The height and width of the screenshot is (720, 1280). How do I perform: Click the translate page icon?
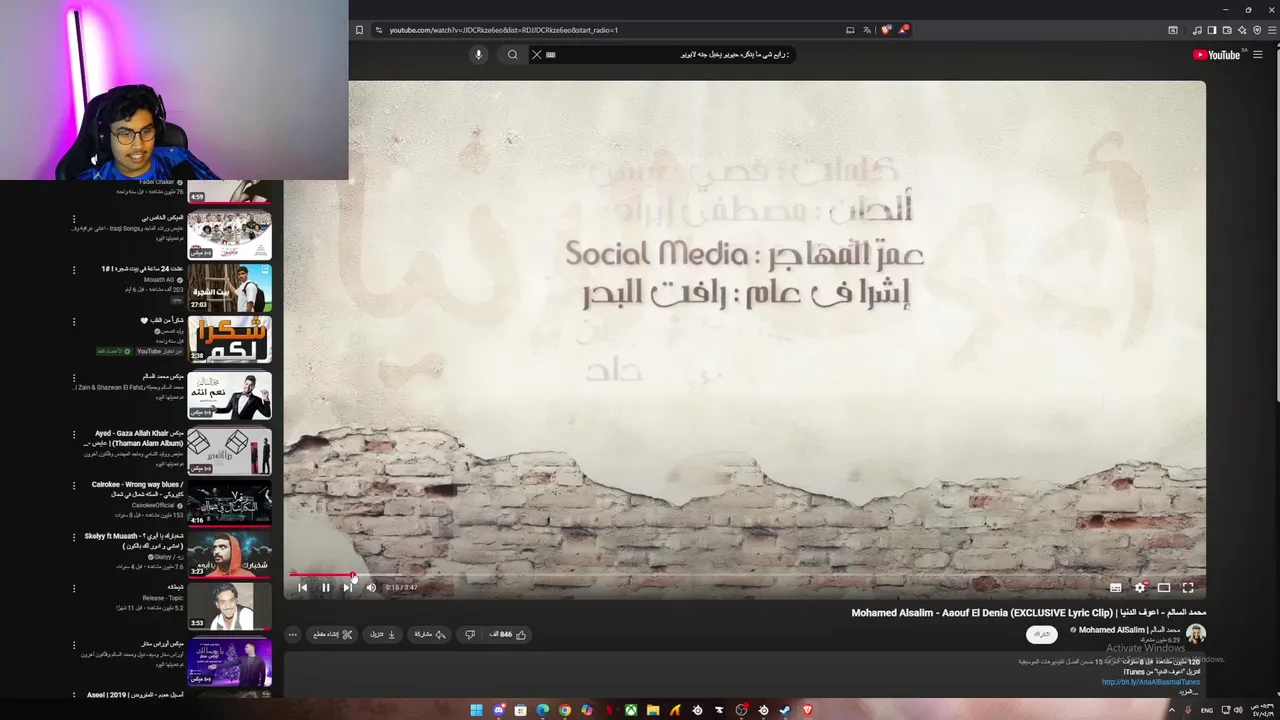pyautogui.click(x=867, y=30)
